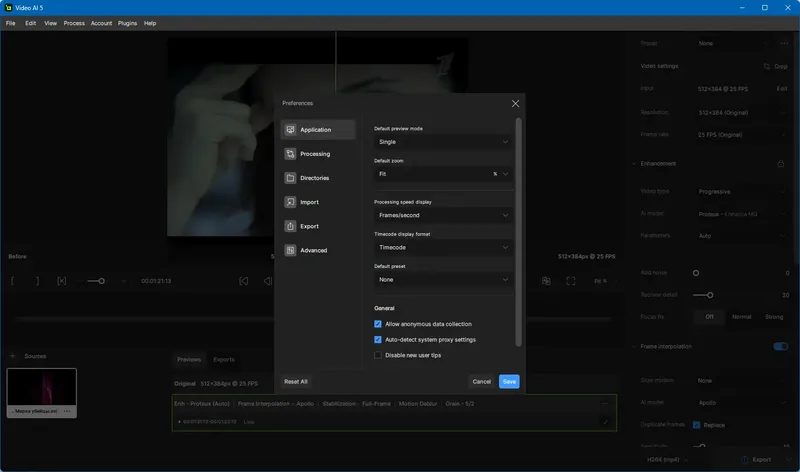Add a new source with the plus icon

(13, 356)
